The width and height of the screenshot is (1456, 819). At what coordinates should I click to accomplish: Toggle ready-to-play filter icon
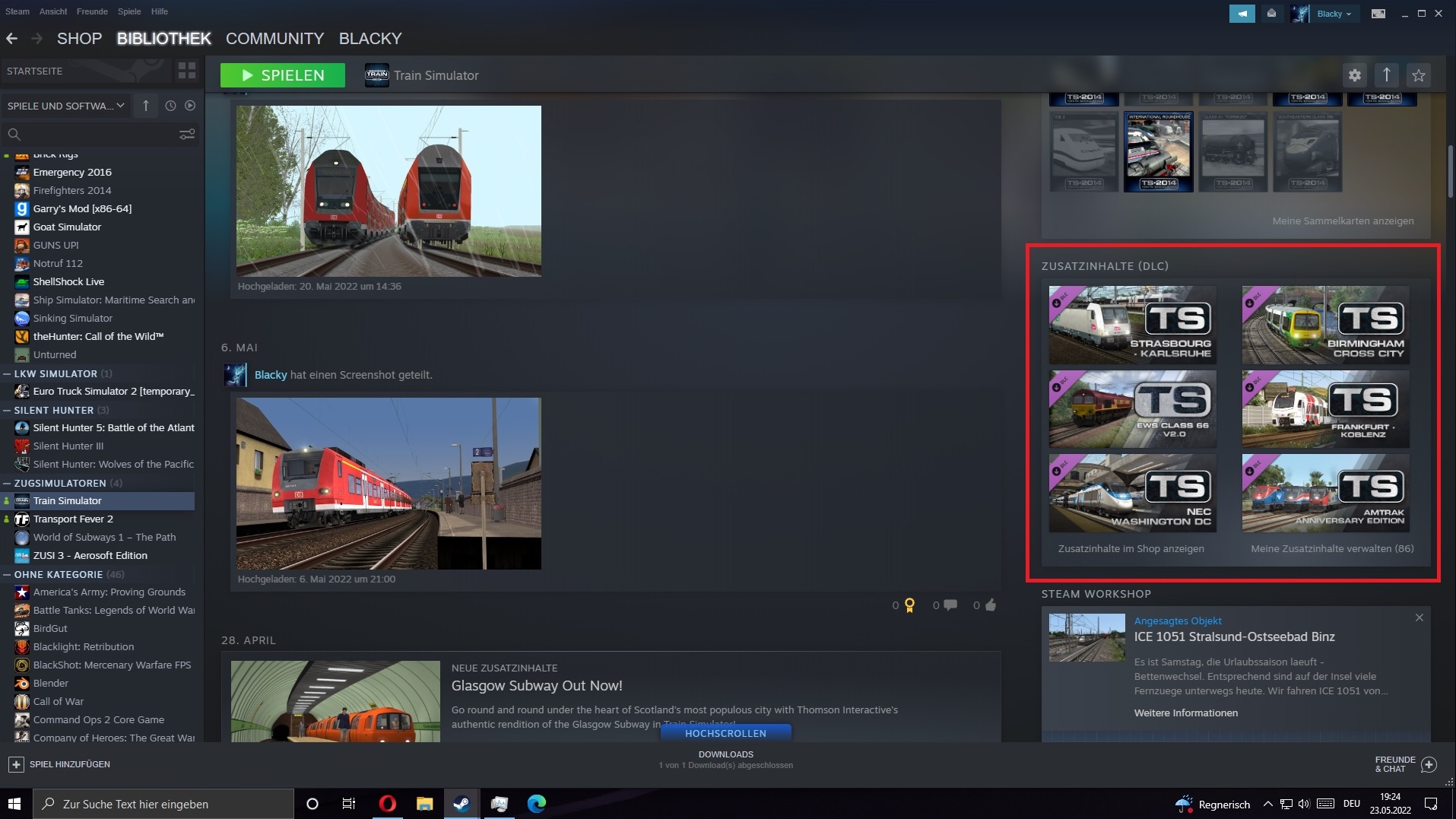(190, 106)
